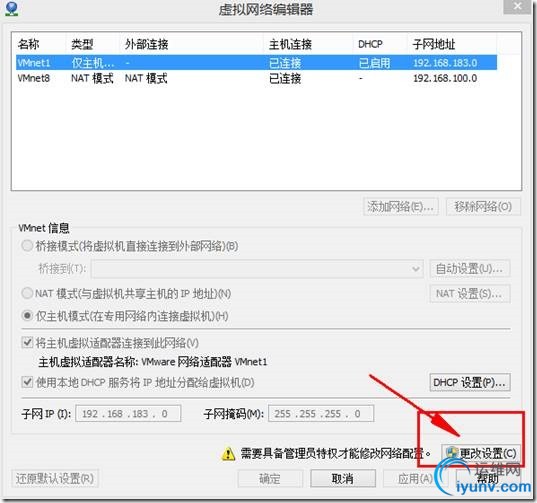
Task: Open DHCP 设置(P)... button
Action: pos(470,382)
